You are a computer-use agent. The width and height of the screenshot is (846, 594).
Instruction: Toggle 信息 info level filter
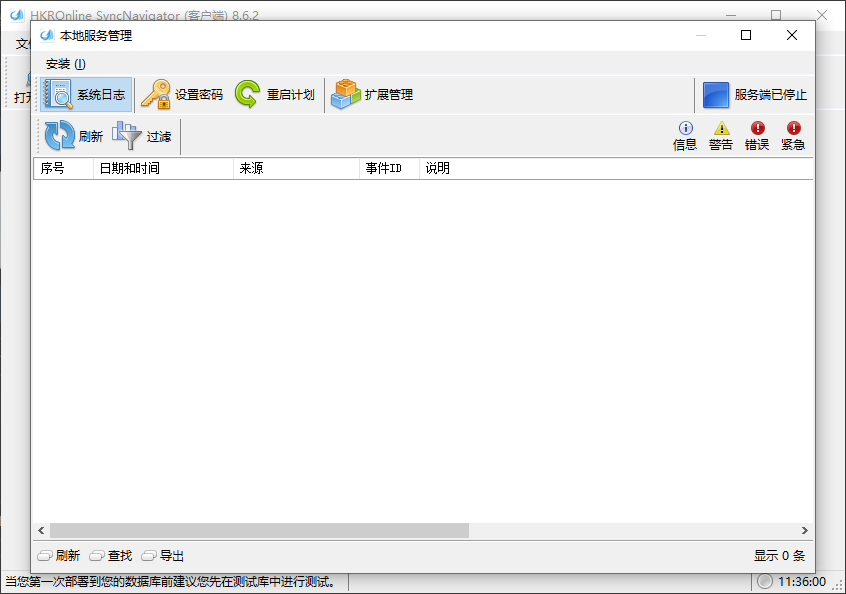[x=685, y=136]
